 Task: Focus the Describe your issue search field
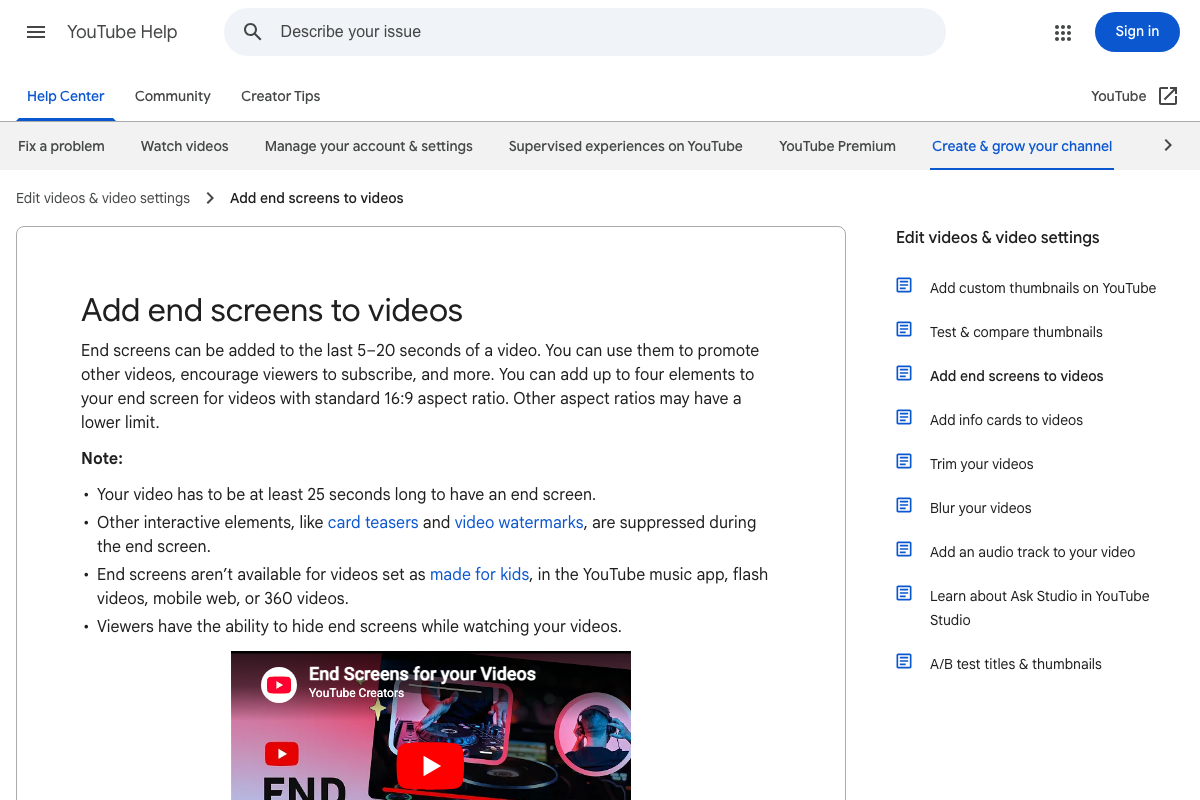pyautogui.click(x=585, y=32)
